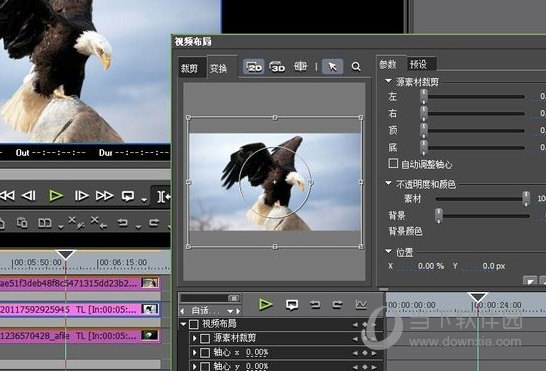Toggle the 轴心 y keyframe checkbox

[205, 366]
